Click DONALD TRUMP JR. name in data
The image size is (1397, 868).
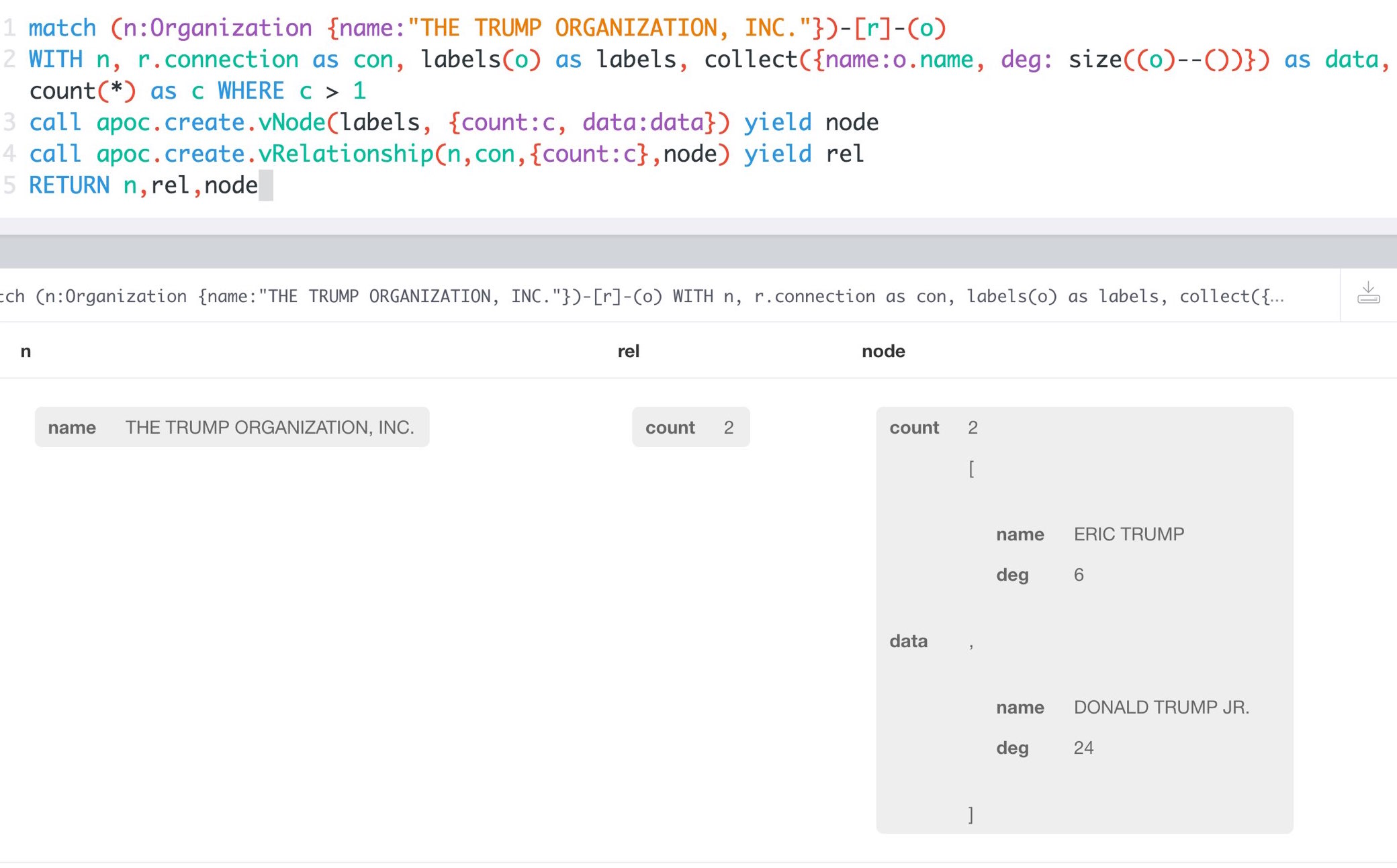tap(1161, 708)
